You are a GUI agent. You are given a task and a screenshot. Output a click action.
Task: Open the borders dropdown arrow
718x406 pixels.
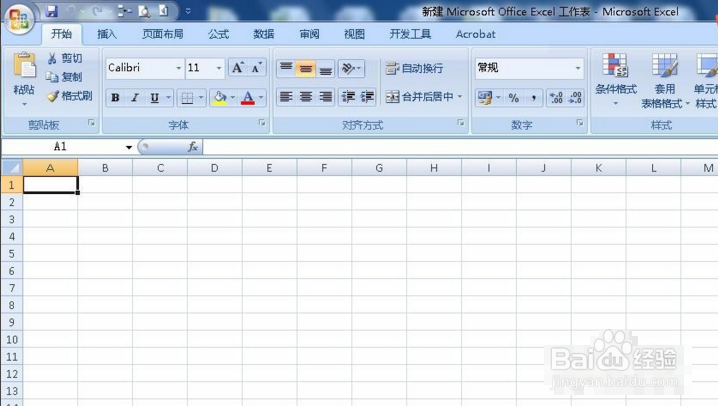click(201, 97)
